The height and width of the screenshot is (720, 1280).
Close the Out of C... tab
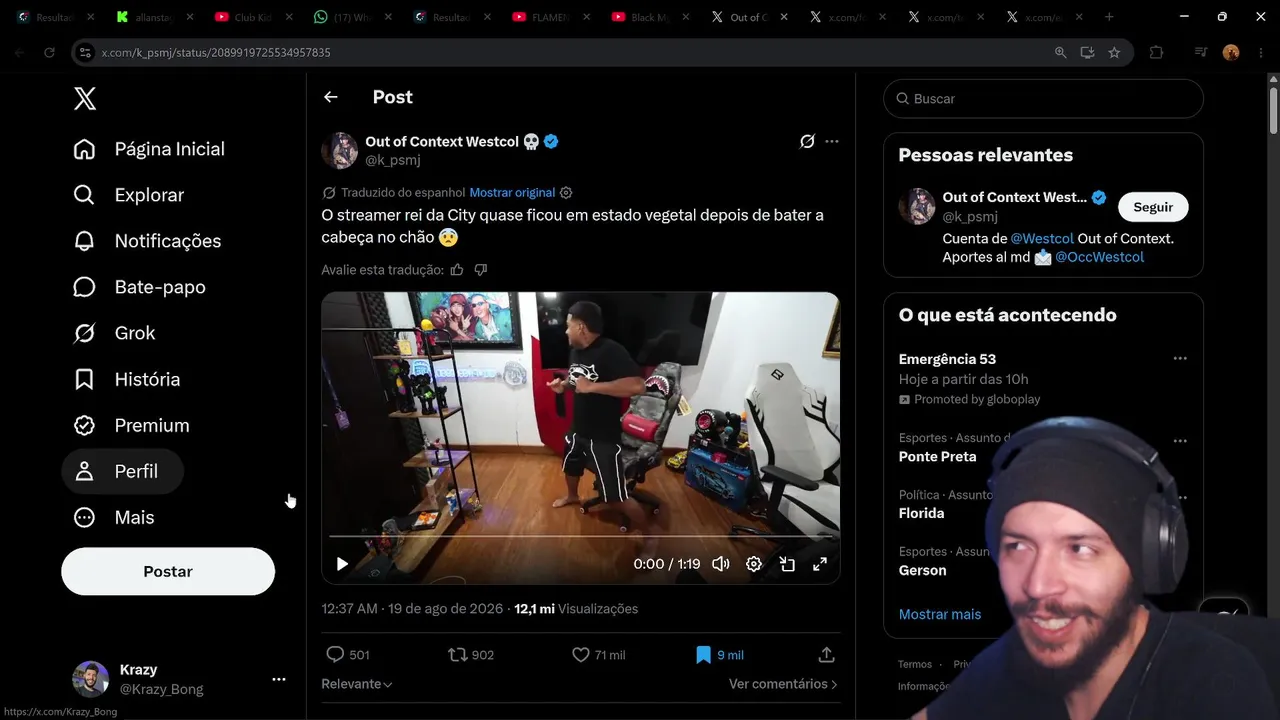[x=784, y=17]
